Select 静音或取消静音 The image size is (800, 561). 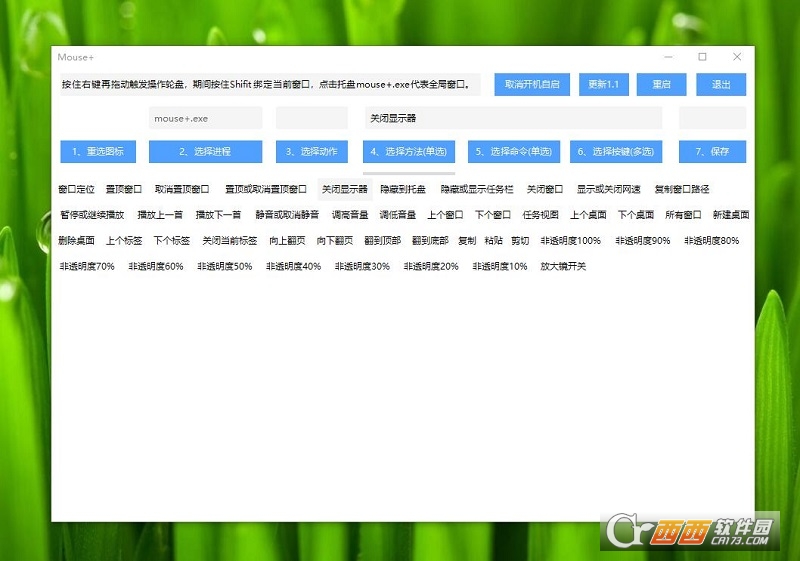[x=287, y=215]
